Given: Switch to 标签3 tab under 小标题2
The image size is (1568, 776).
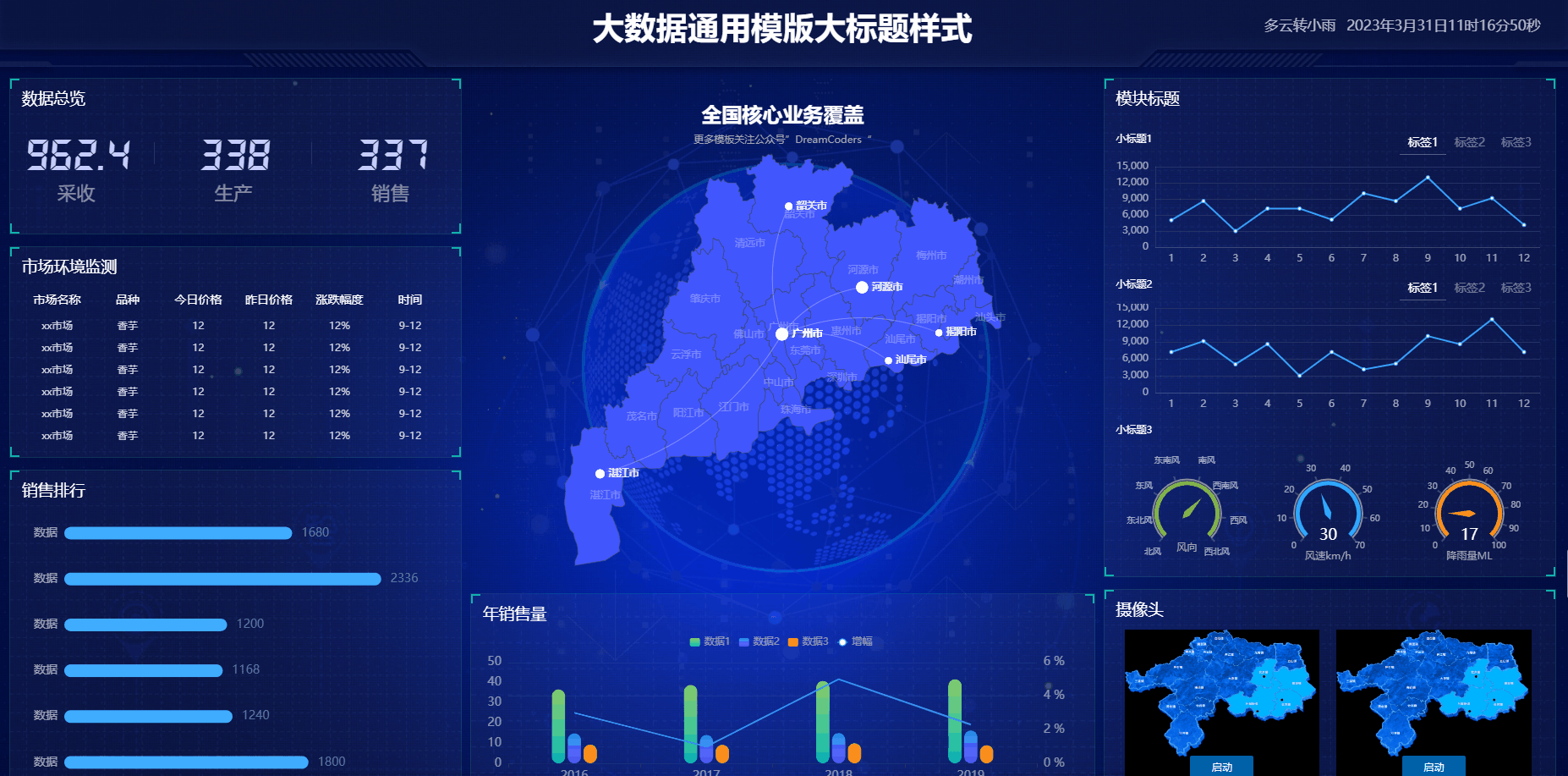Looking at the screenshot, I should 1516,288.
